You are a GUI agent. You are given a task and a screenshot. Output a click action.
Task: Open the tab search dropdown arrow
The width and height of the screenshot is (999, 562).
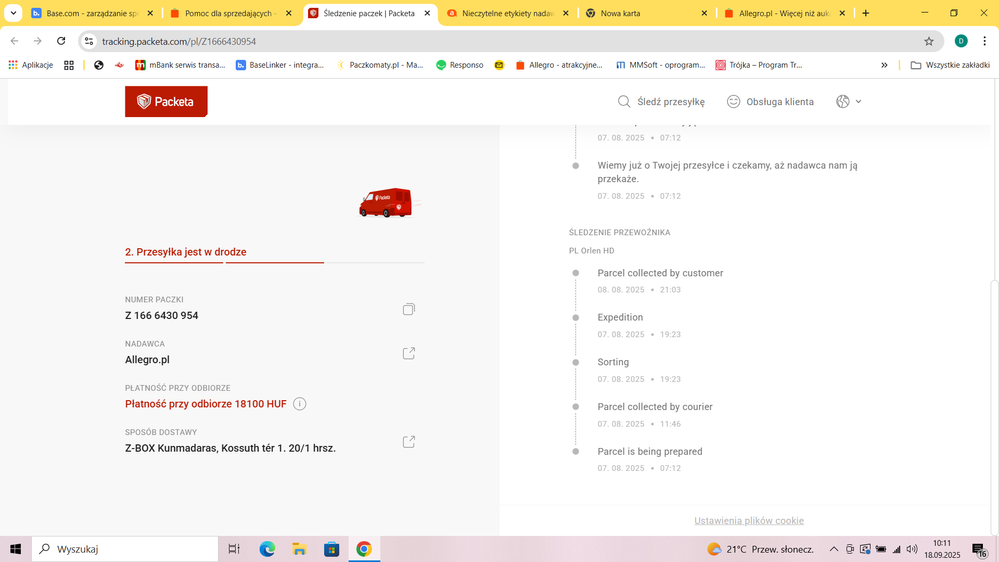click(14, 13)
